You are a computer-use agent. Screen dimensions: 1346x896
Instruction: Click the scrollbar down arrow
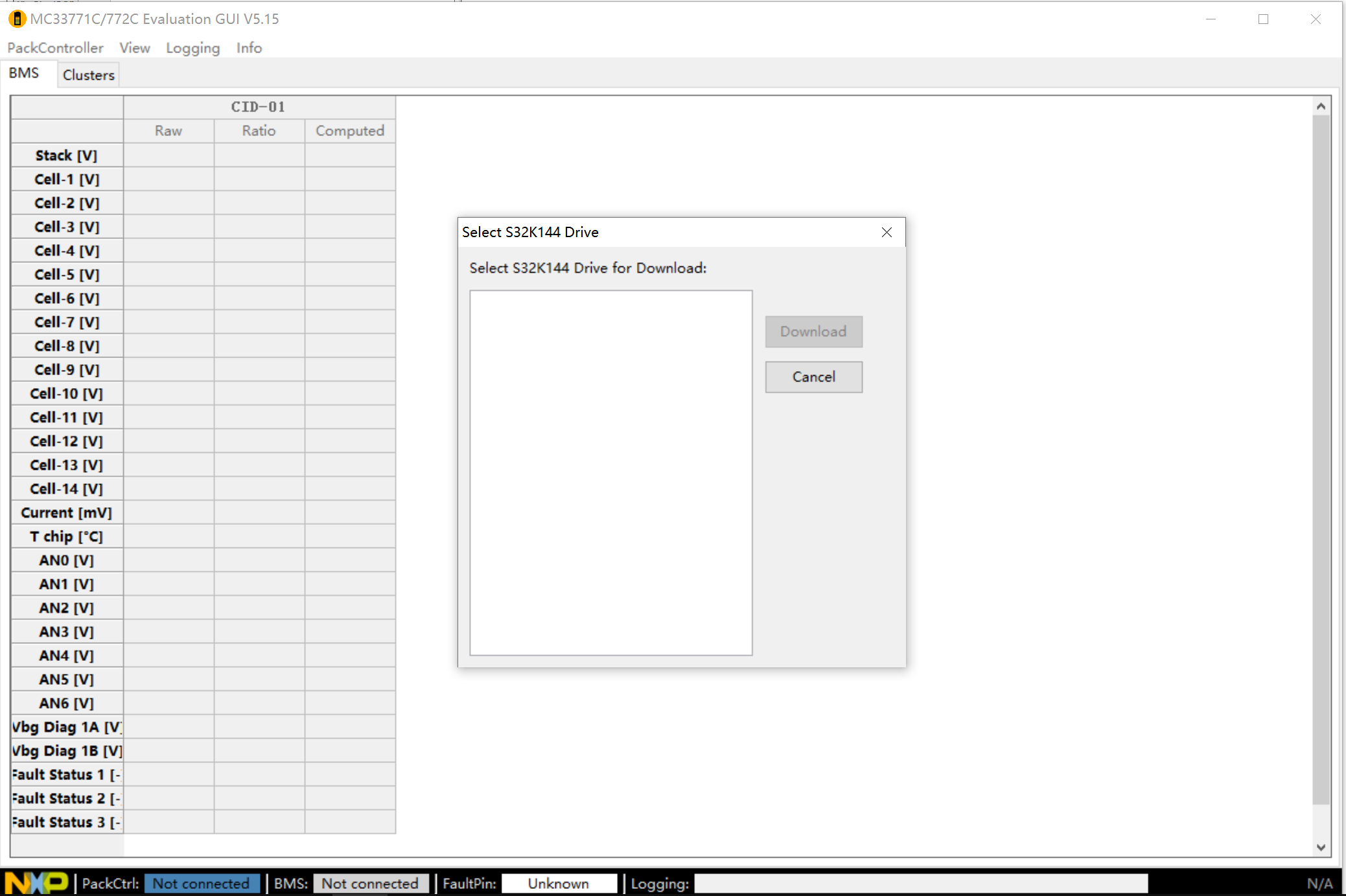tap(1320, 847)
